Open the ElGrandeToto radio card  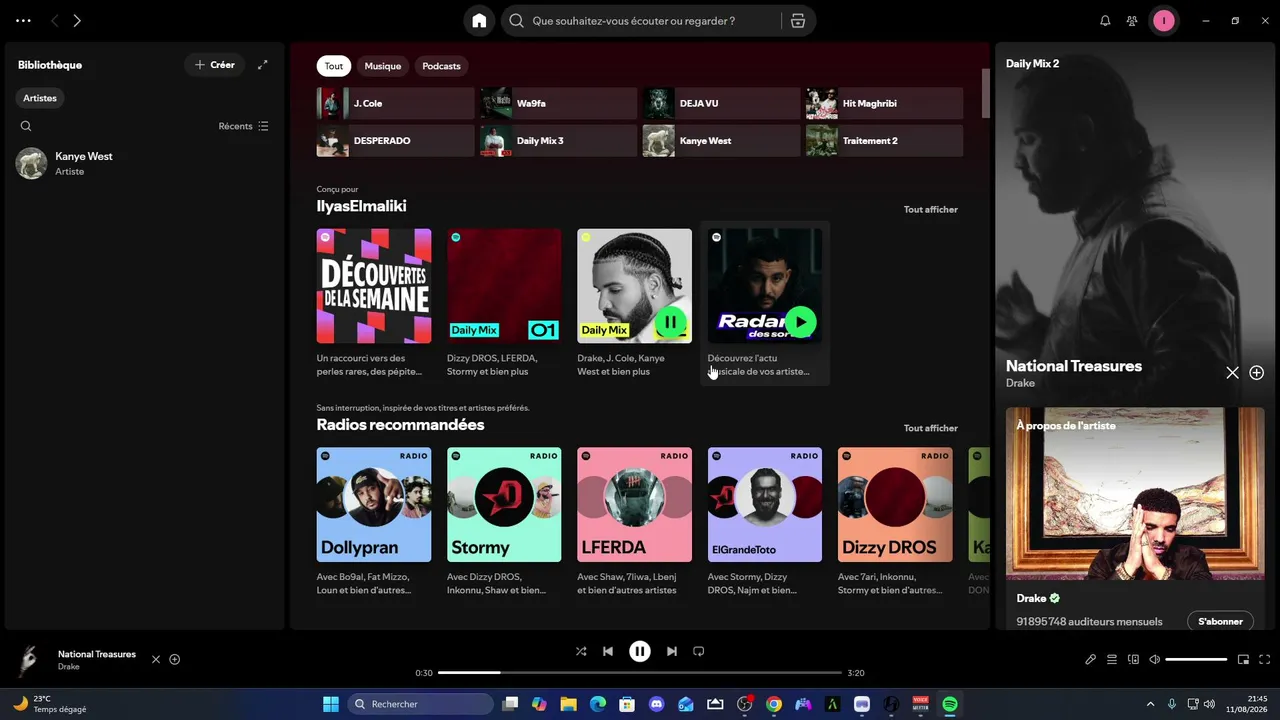(x=765, y=522)
